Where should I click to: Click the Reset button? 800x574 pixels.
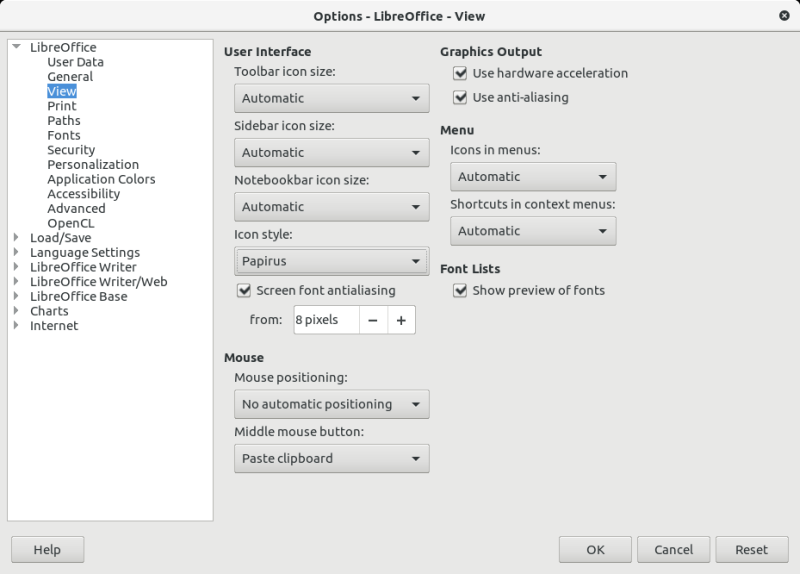pos(751,549)
